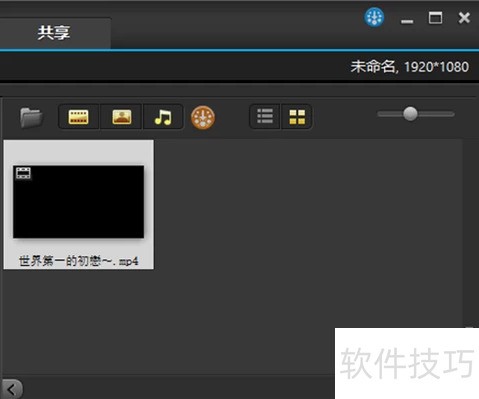Open the orange get-more-content icon

coord(203,117)
